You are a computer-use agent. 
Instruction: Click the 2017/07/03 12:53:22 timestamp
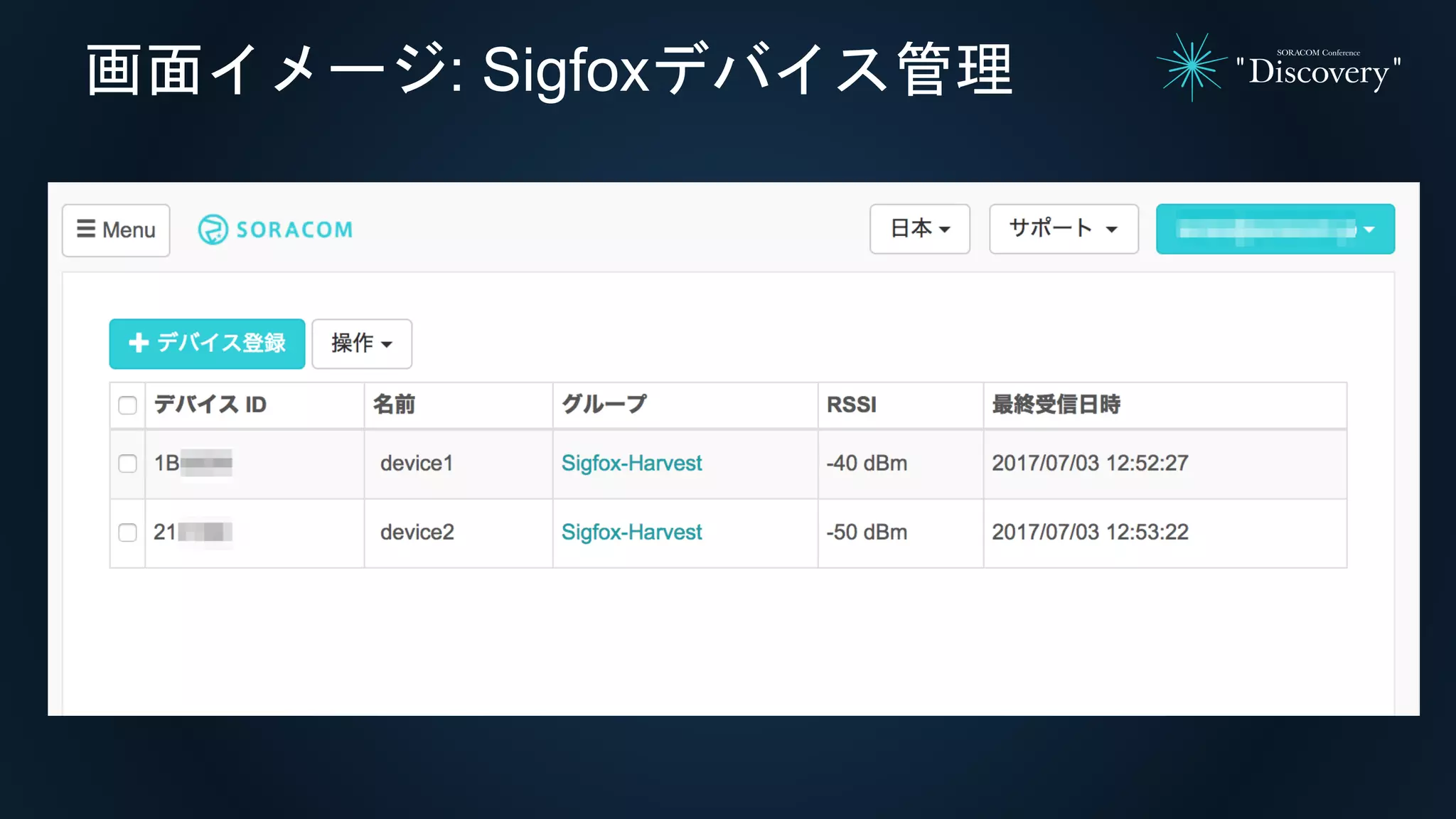(x=1090, y=532)
